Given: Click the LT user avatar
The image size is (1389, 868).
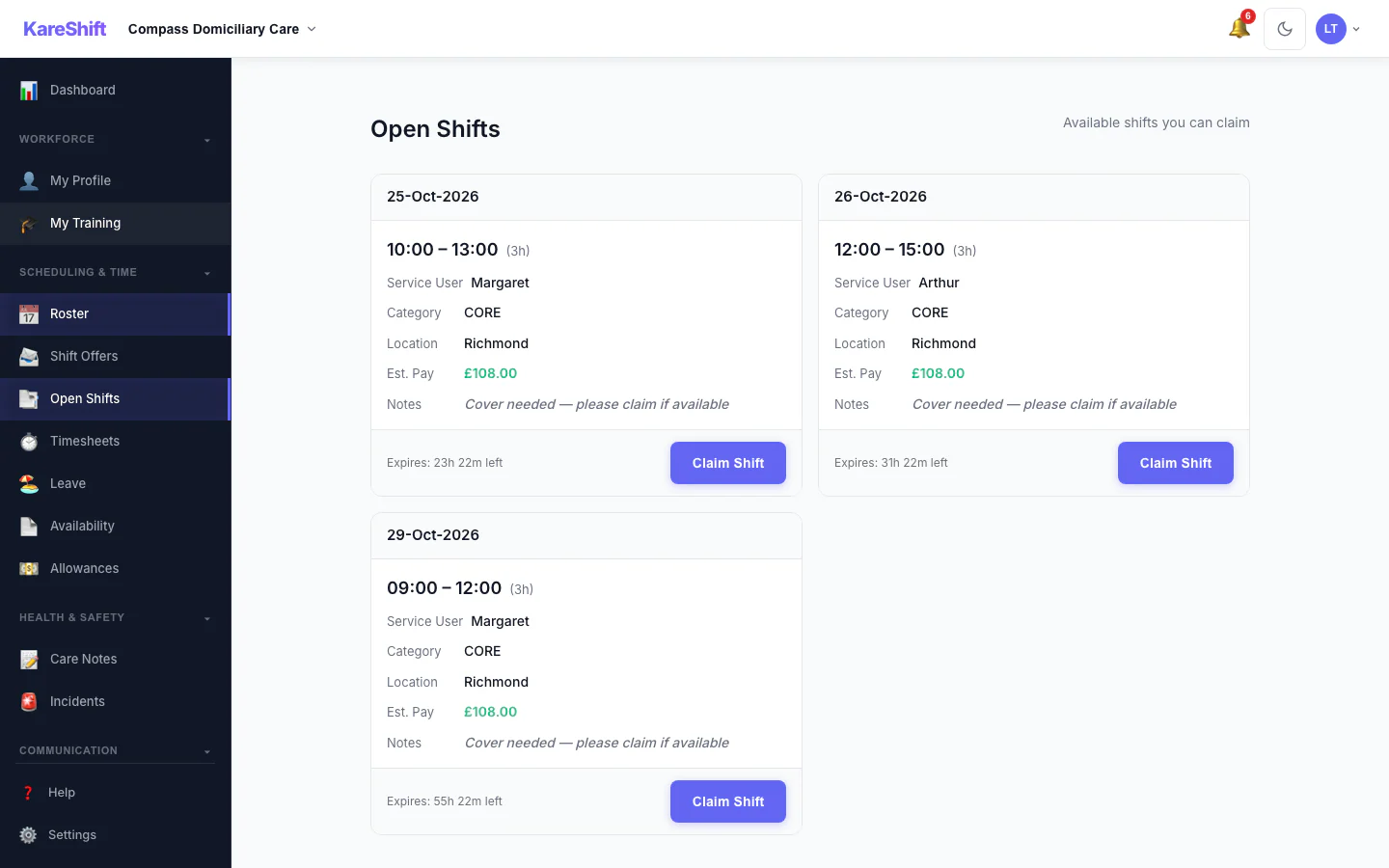Looking at the screenshot, I should 1331,29.
